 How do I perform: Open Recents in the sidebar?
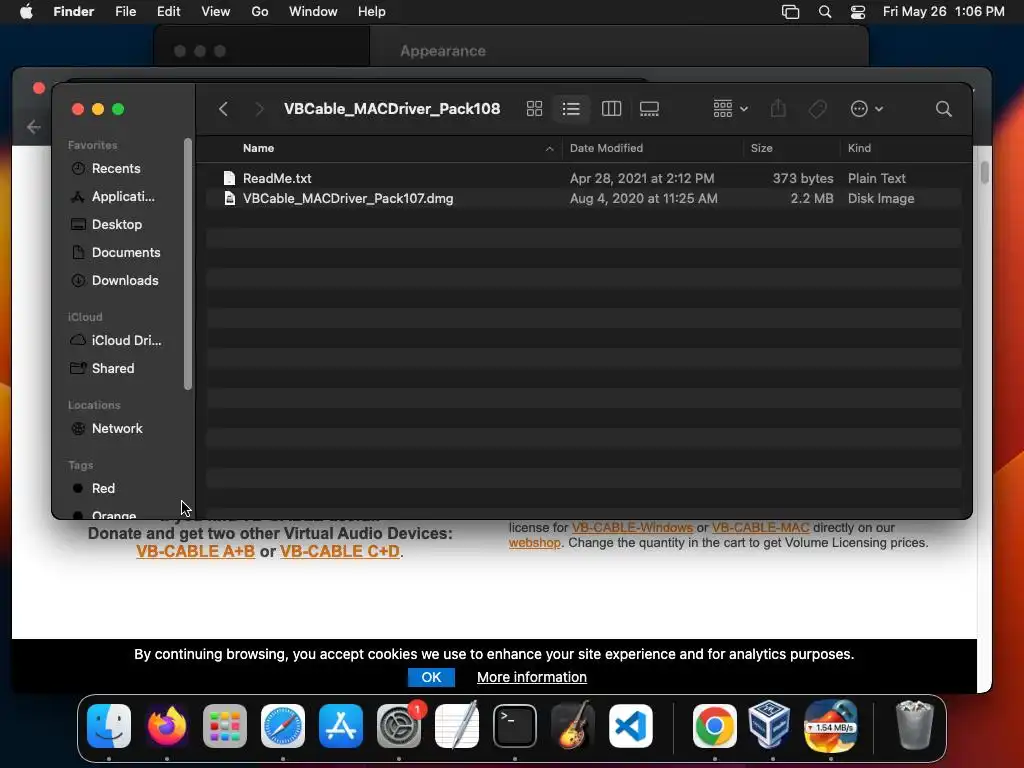(x=116, y=168)
